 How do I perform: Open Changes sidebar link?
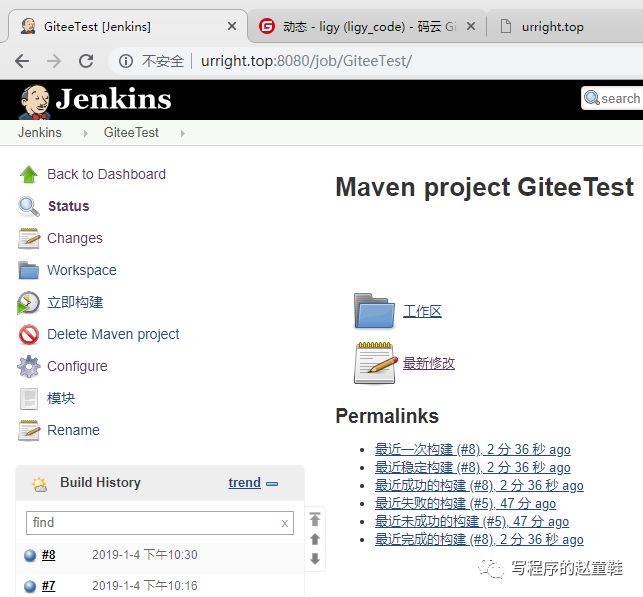click(75, 238)
